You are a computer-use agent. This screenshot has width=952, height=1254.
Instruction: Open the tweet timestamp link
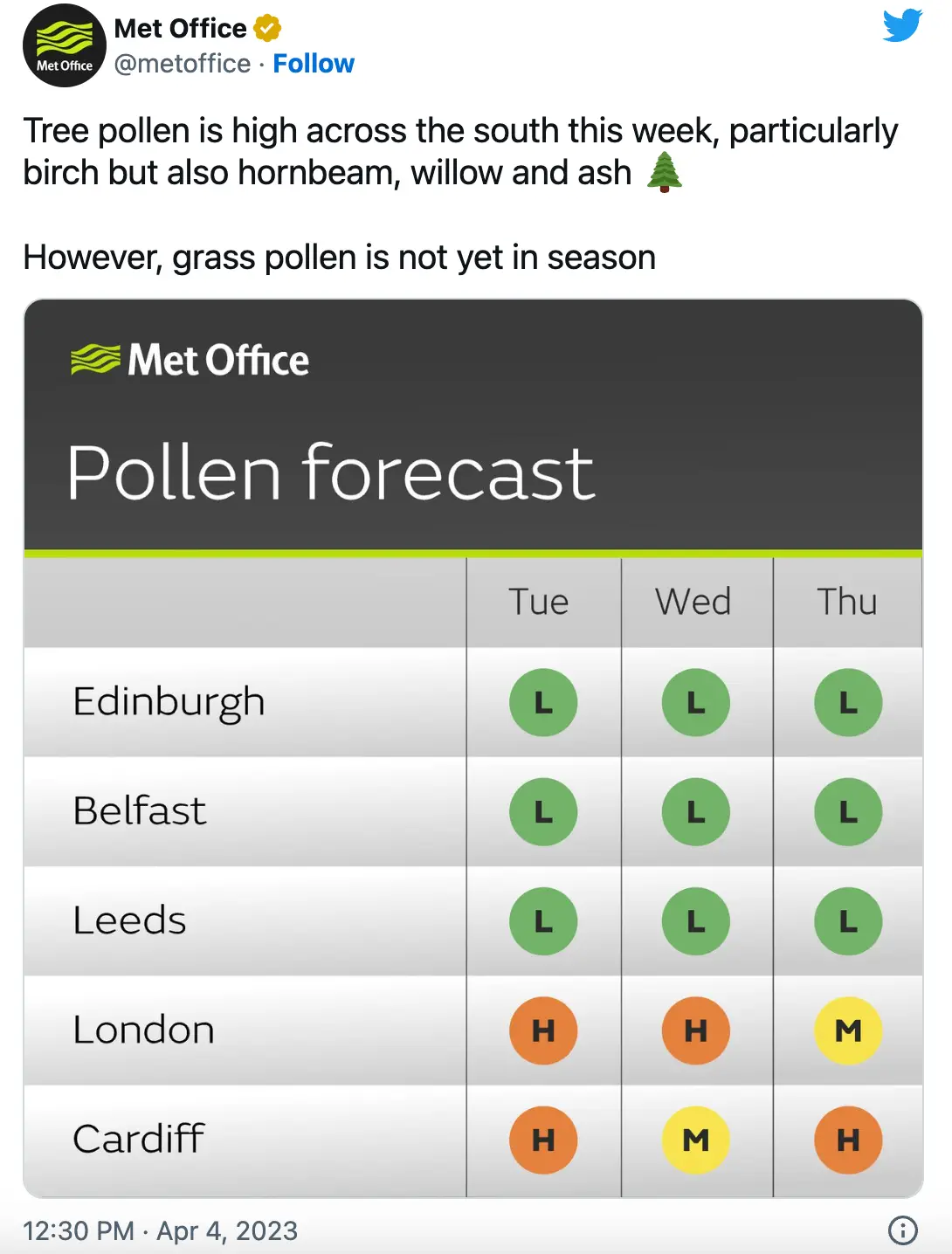[161, 1231]
